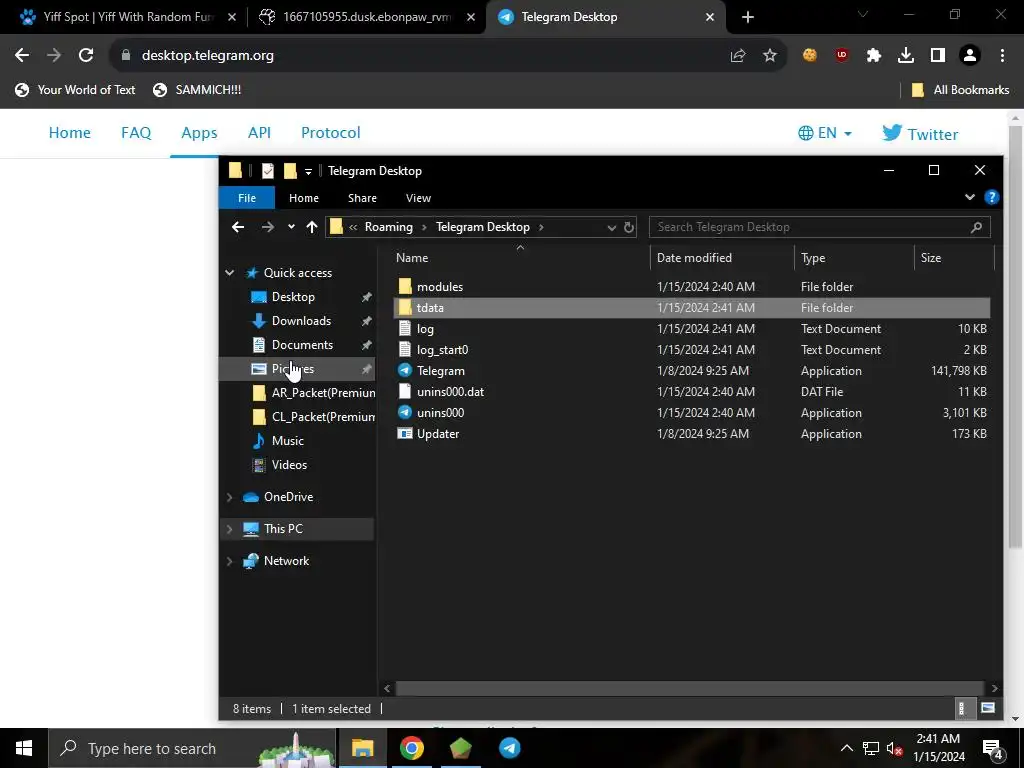
Task: Sort by Date modified column
Action: click(694, 258)
